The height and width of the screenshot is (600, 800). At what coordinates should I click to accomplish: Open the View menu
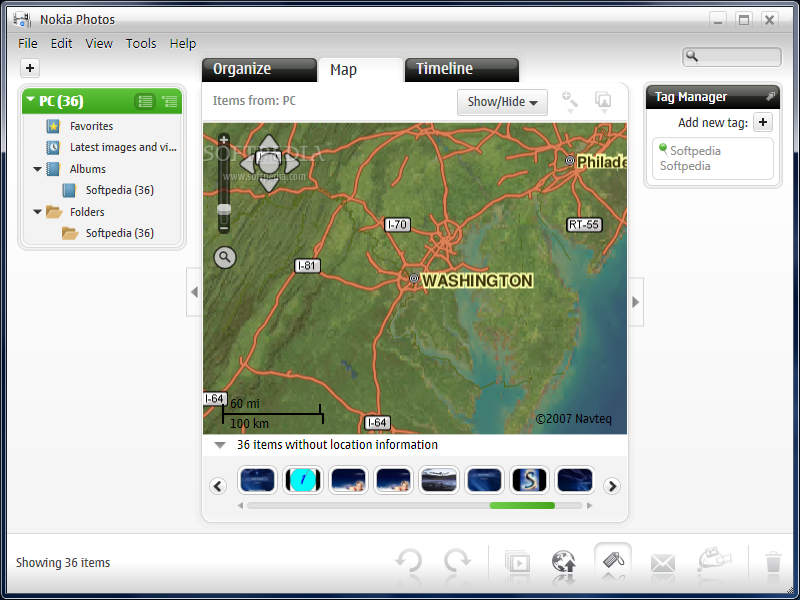[99, 44]
